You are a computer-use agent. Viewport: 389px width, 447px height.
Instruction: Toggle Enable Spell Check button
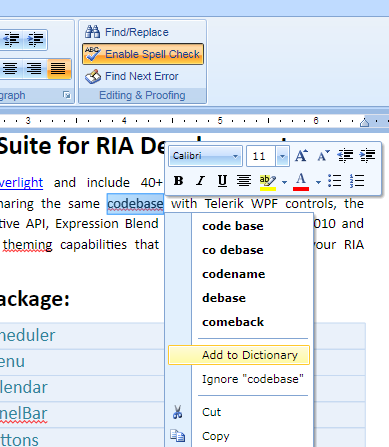tap(143, 54)
